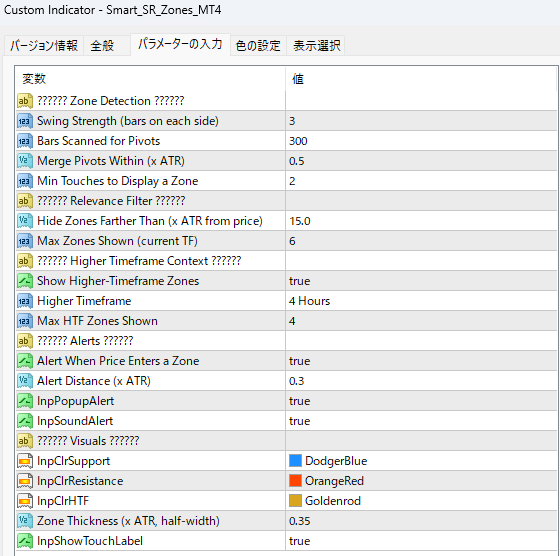This screenshot has height=556, width=560.
Task: Open the Higher Timeframe 4 Hours dropdown
Action: click(x=421, y=301)
